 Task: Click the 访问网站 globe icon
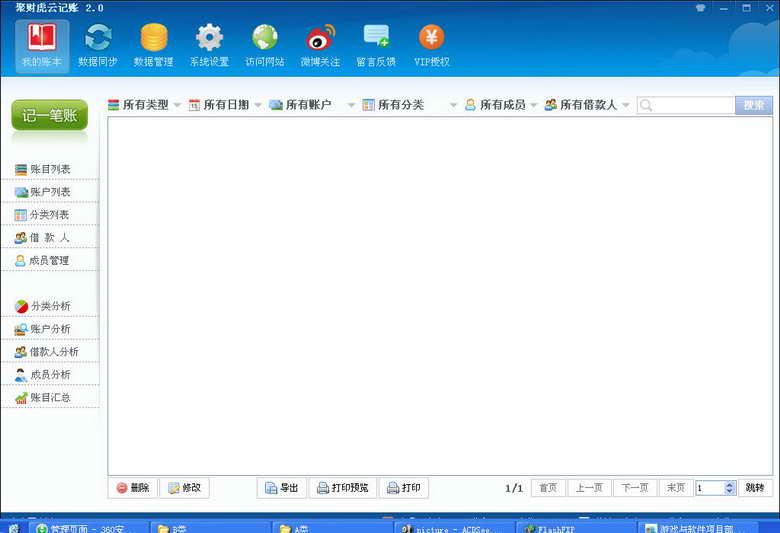(x=265, y=45)
